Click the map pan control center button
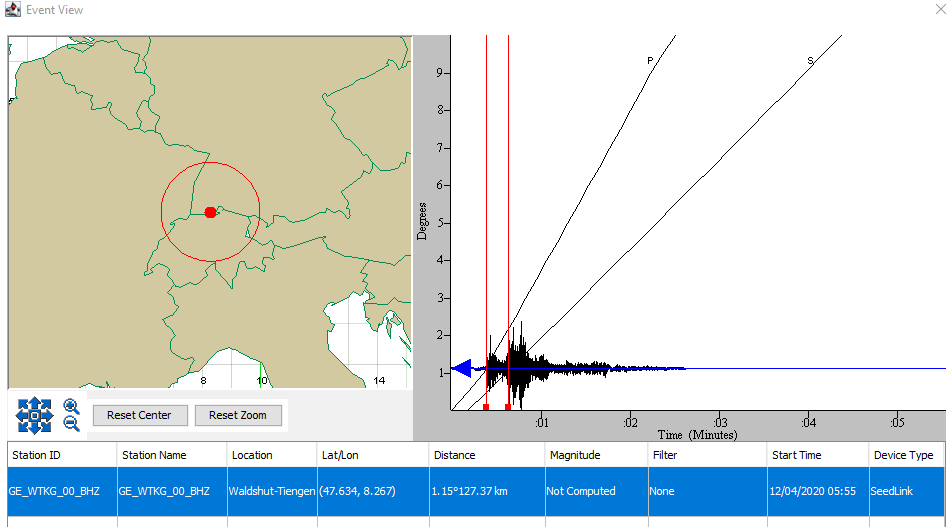Viewport: 947px width, 527px height. (34, 415)
